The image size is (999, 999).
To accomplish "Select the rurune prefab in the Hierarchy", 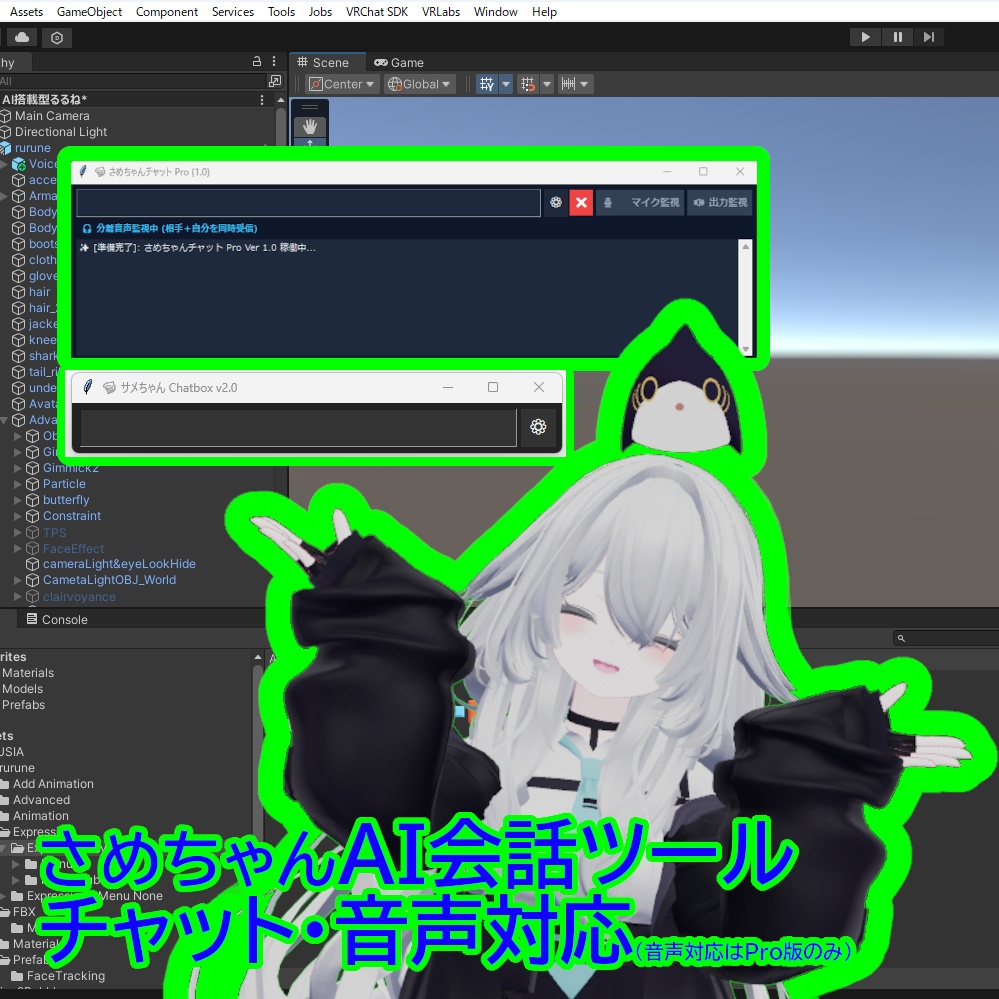I will (x=32, y=148).
